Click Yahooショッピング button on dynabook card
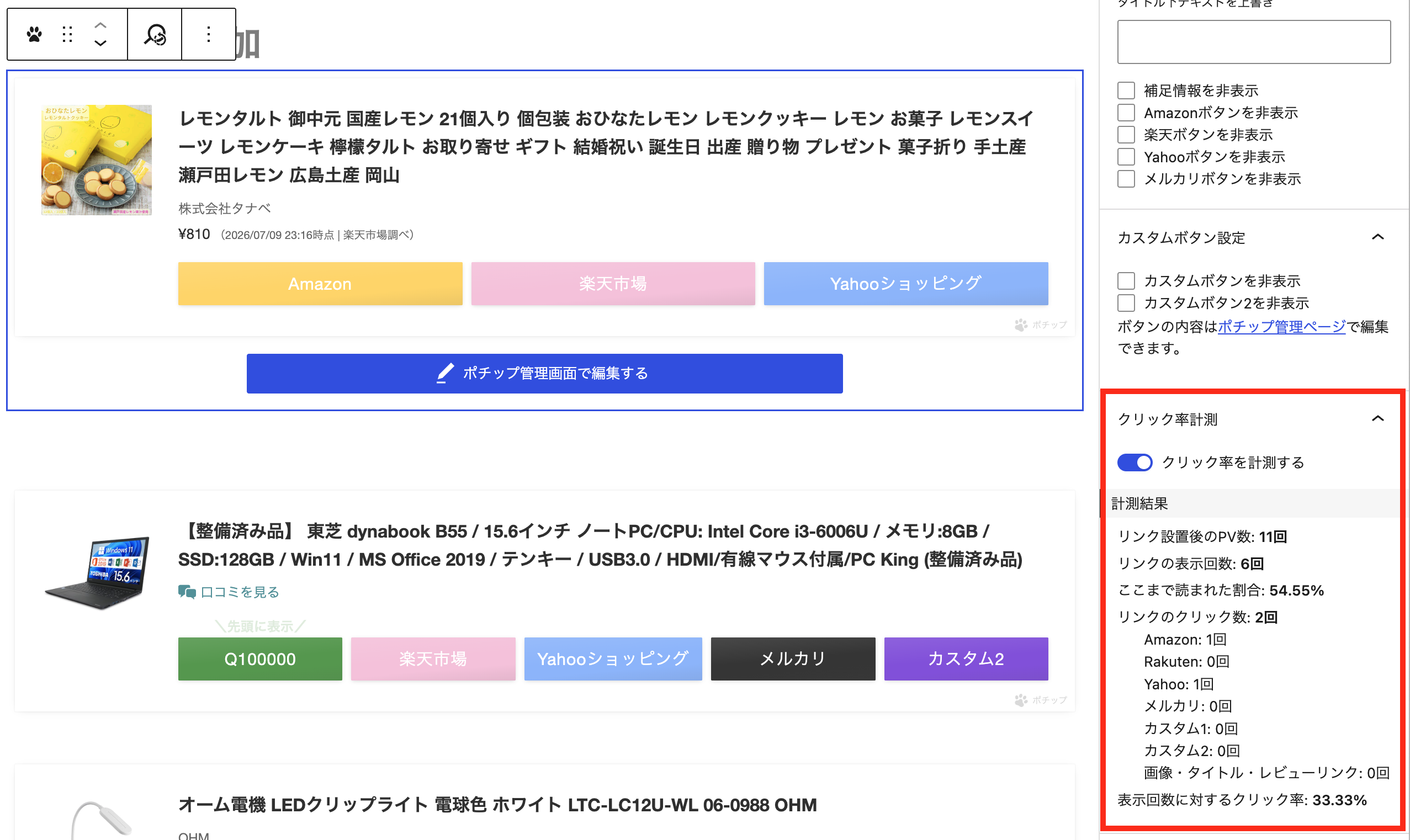 tap(613, 659)
